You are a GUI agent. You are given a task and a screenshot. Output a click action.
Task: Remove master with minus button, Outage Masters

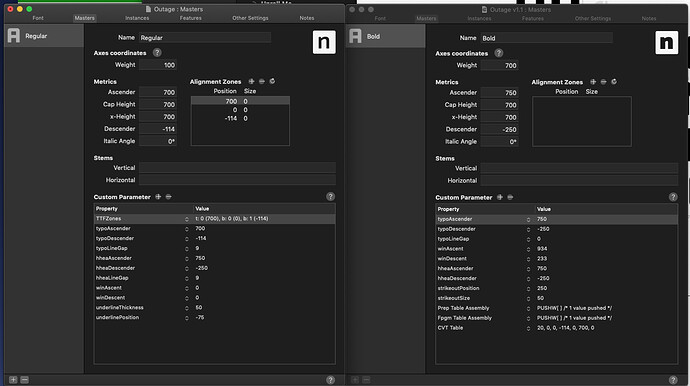[25, 380]
